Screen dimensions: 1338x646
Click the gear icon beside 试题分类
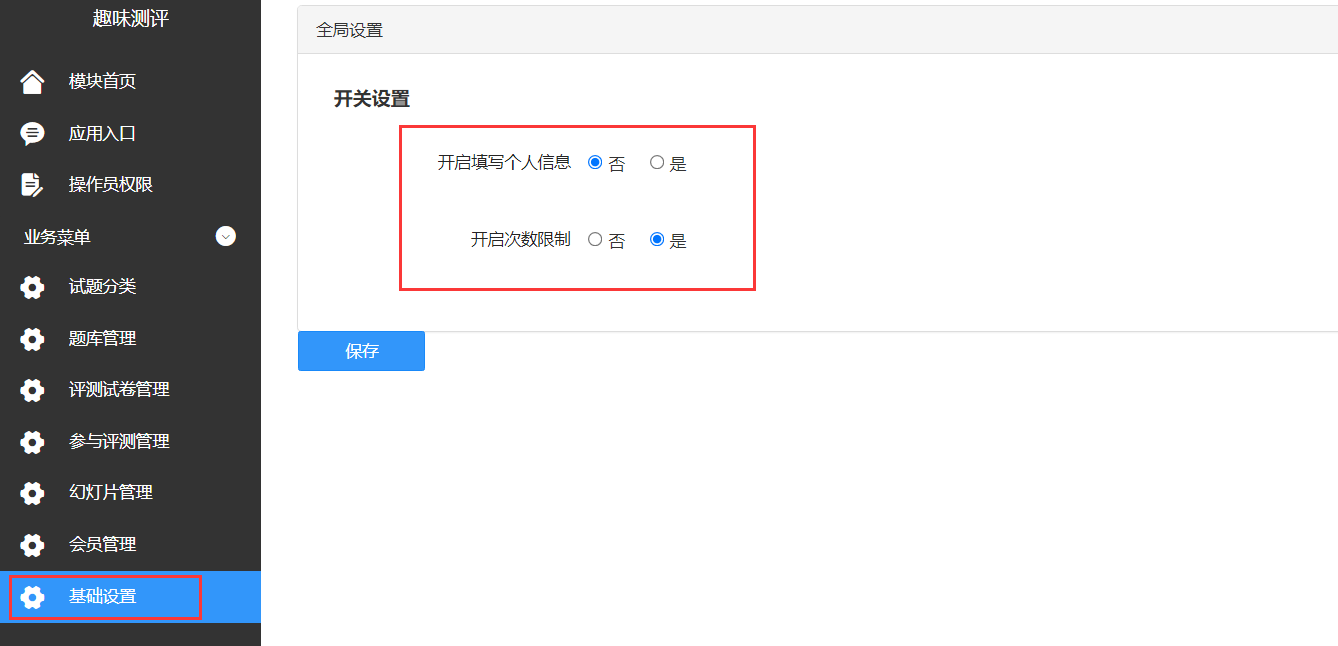pyautogui.click(x=32, y=288)
